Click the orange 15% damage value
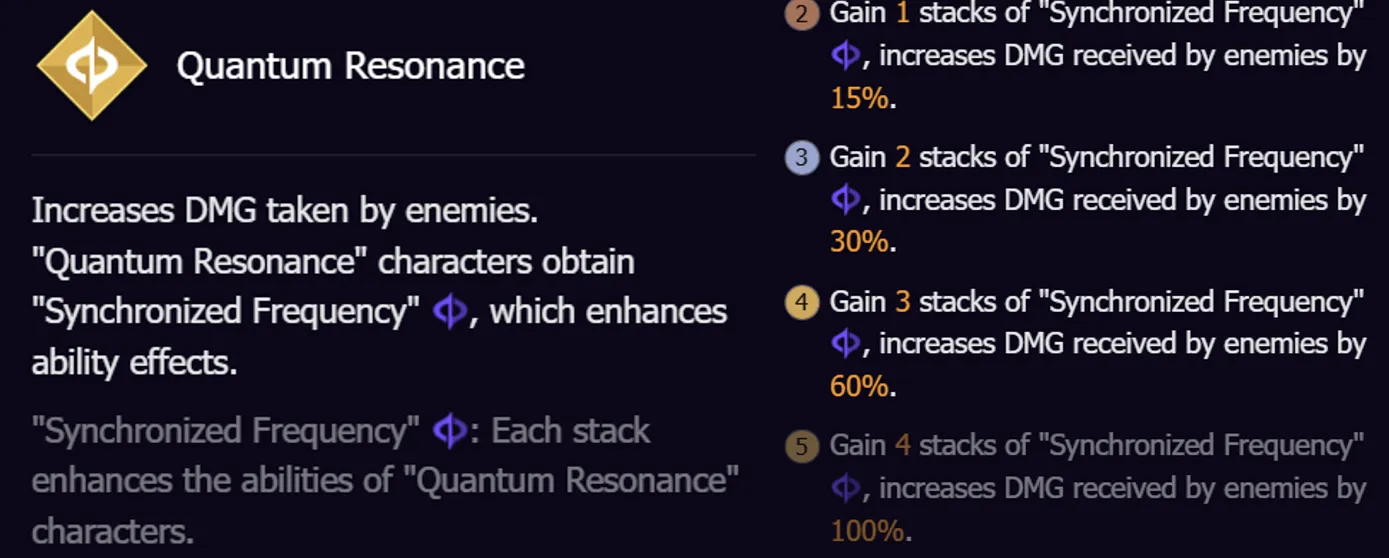The image size is (1389, 558). click(x=858, y=99)
